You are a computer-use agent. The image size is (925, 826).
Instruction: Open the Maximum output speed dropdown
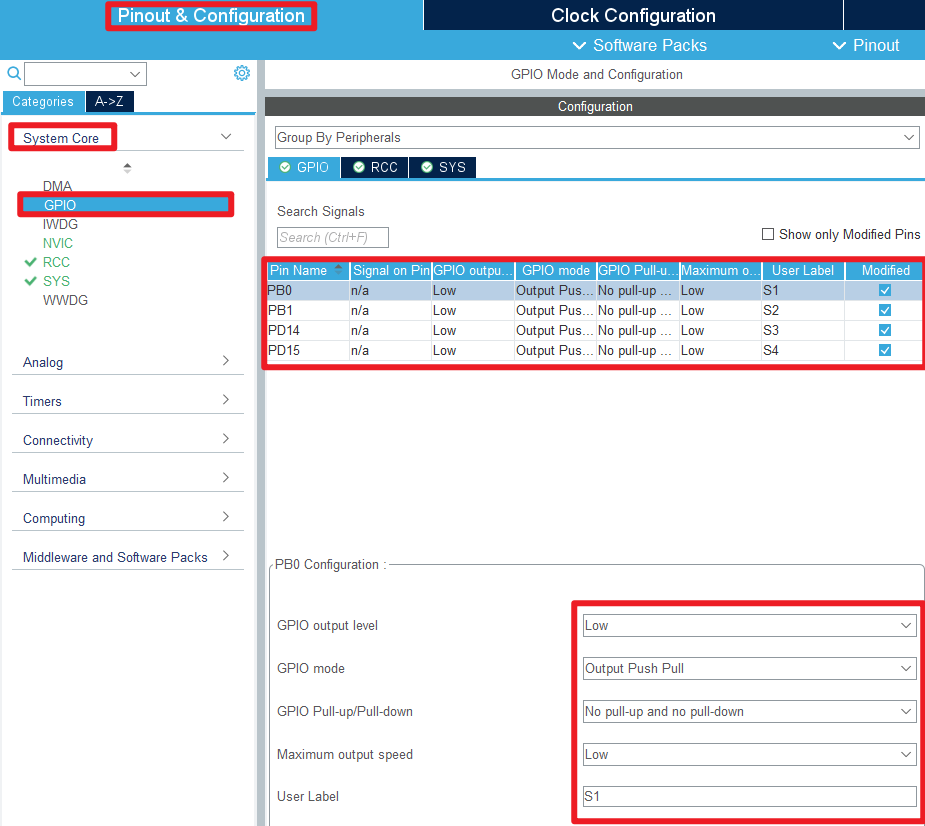coord(749,755)
